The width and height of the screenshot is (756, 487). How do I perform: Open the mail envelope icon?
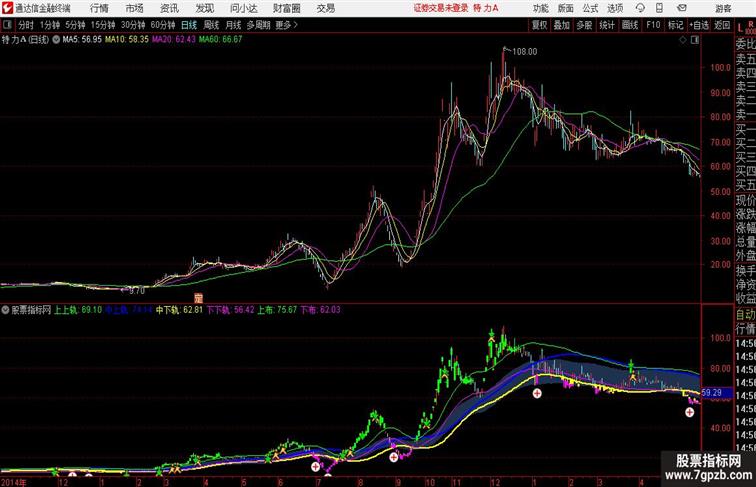[682, 8]
